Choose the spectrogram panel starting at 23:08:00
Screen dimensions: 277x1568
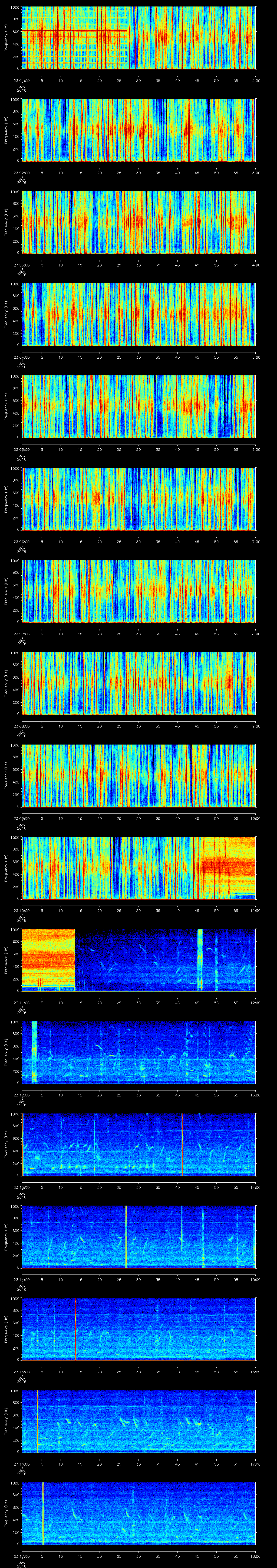coord(139,683)
